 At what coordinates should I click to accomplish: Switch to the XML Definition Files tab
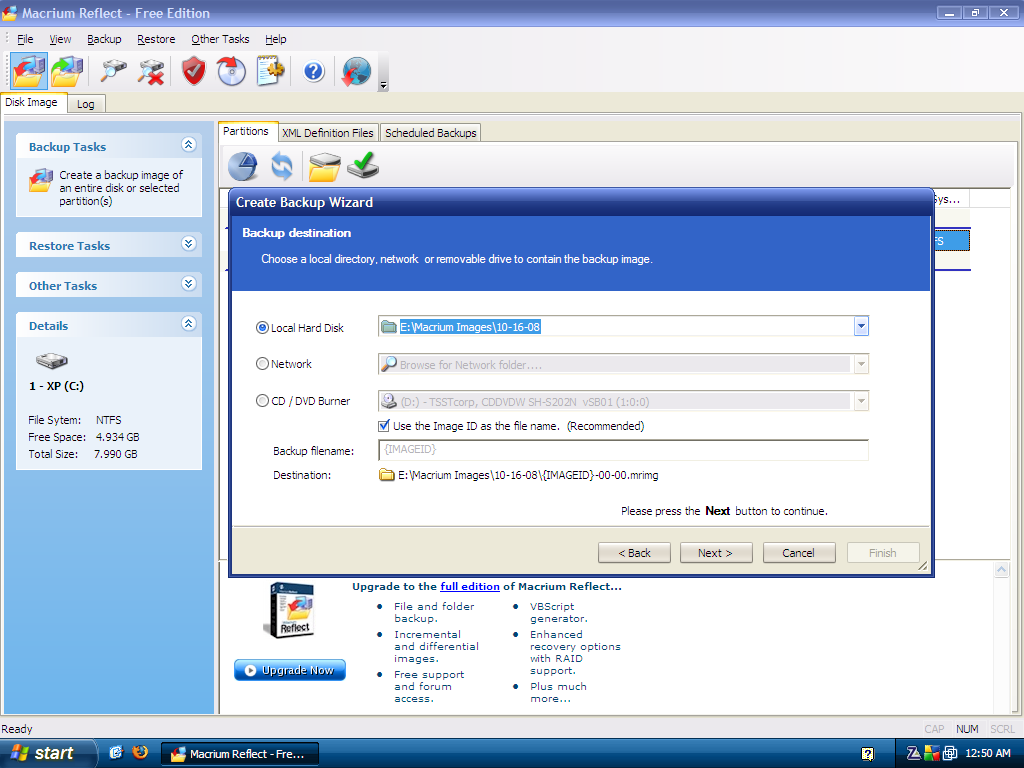[x=328, y=133]
